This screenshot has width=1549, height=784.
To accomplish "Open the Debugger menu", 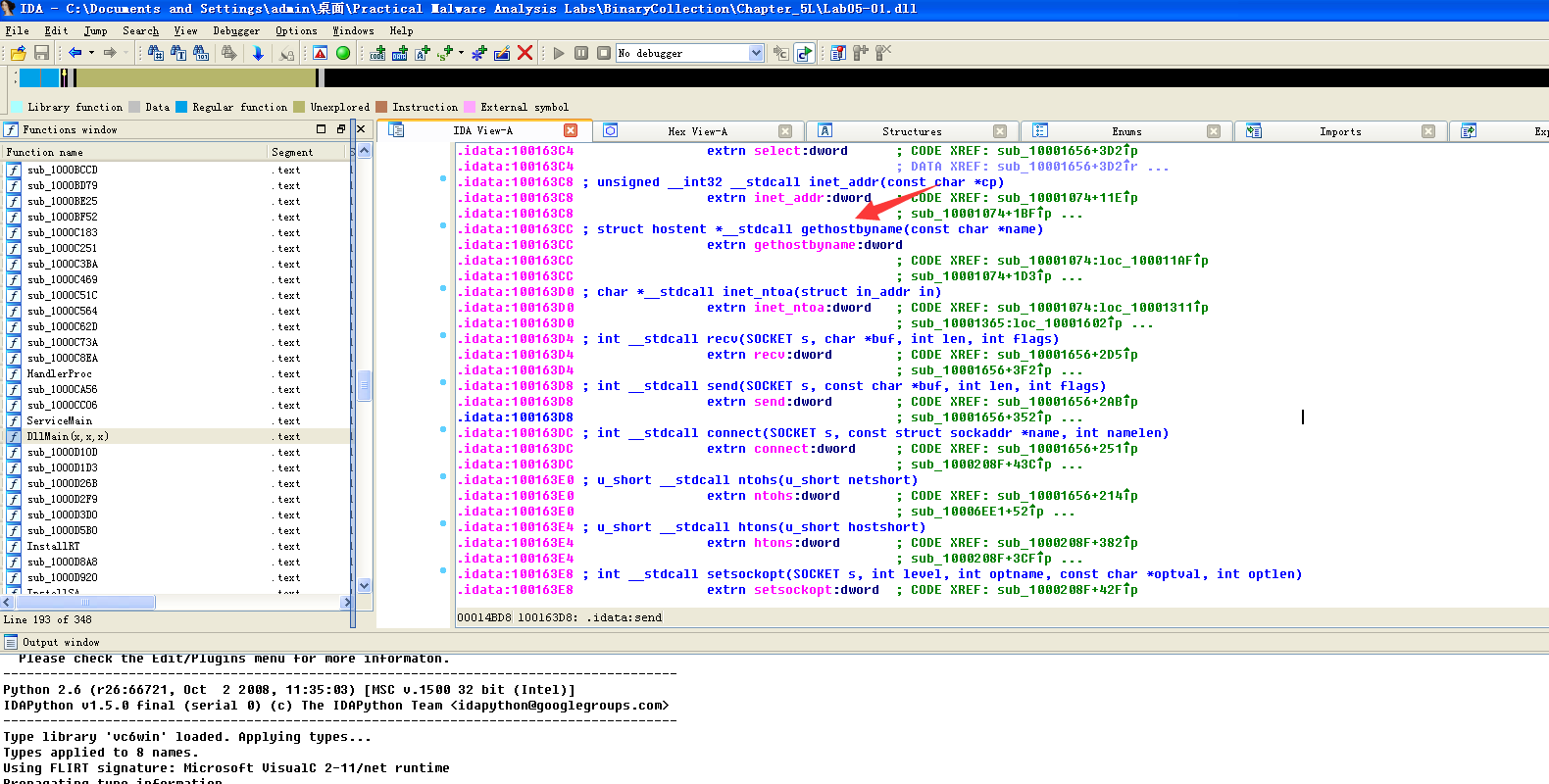I will [x=236, y=30].
